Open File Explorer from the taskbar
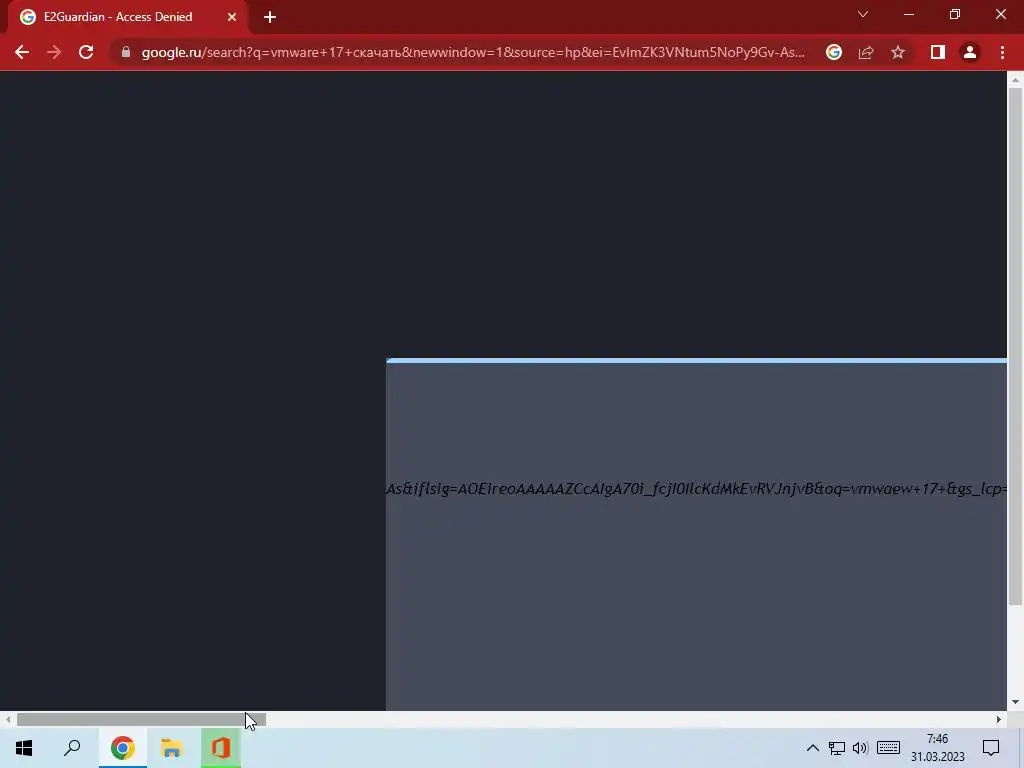This screenshot has height=768, width=1024. point(171,748)
